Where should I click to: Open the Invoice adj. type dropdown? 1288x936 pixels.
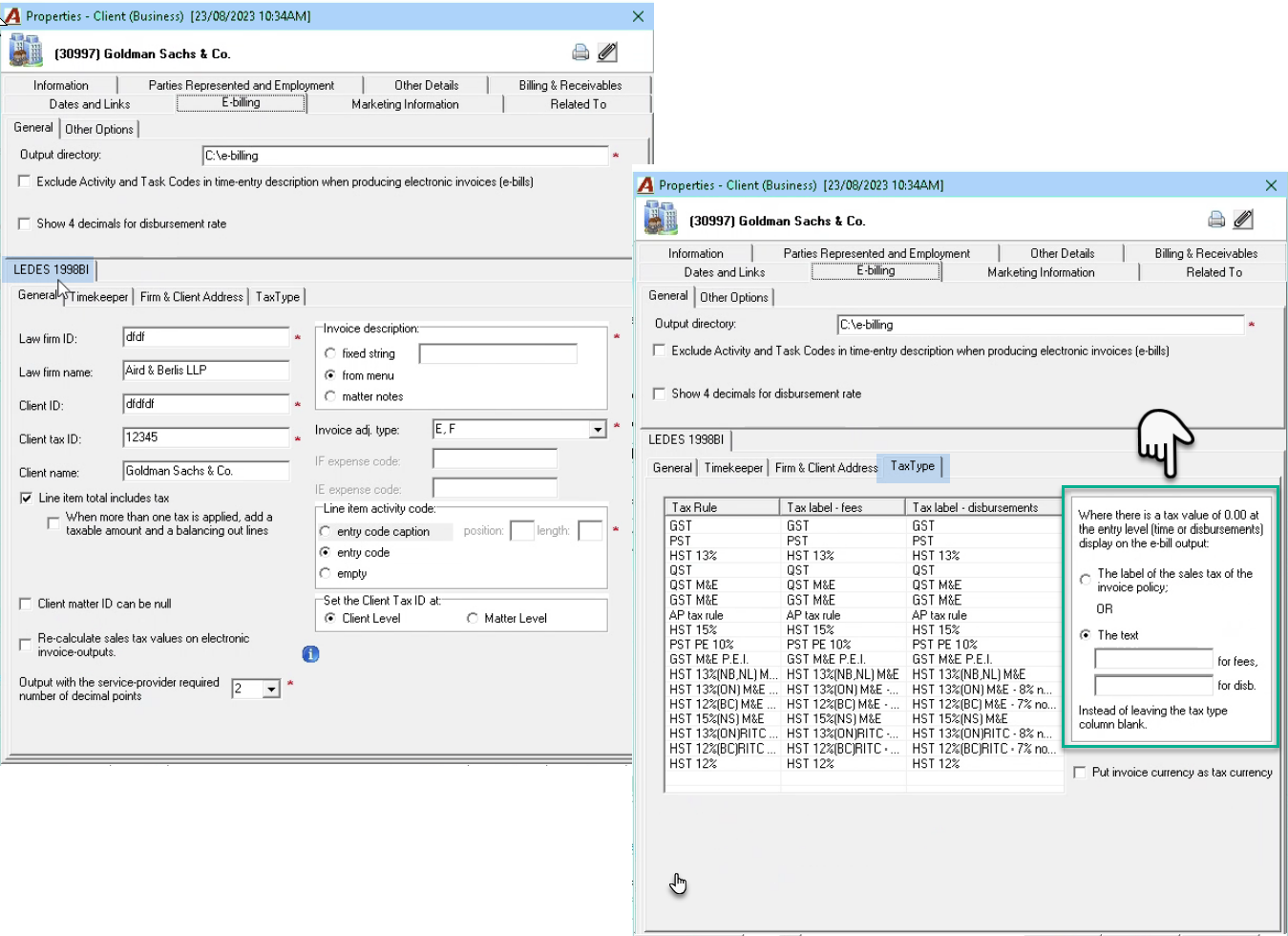tap(598, 430)
